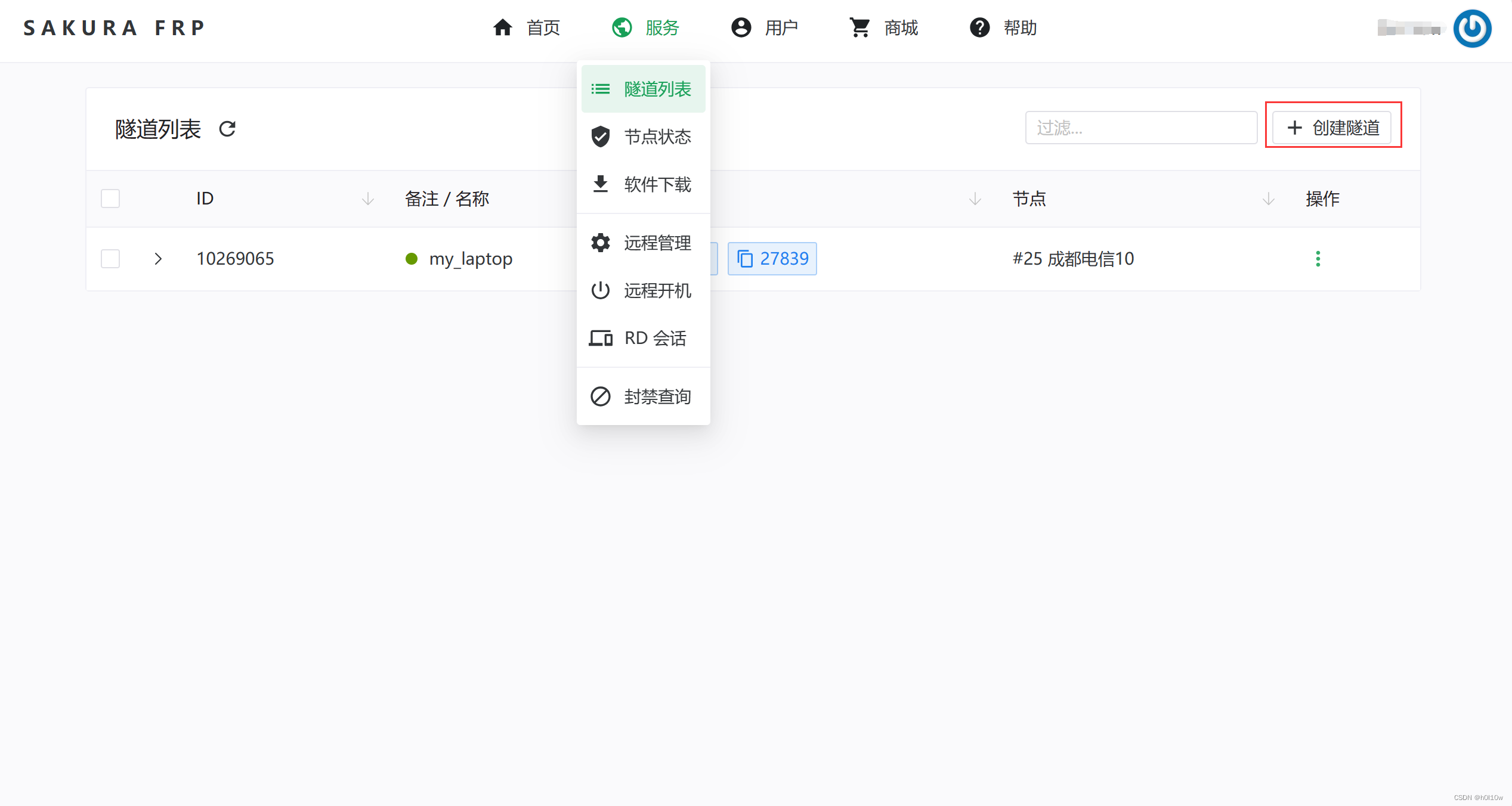Viewport: 1512px width, 806px height.
Task: Click the gear icon for 远程管理
Action: [x=601, y=243]
